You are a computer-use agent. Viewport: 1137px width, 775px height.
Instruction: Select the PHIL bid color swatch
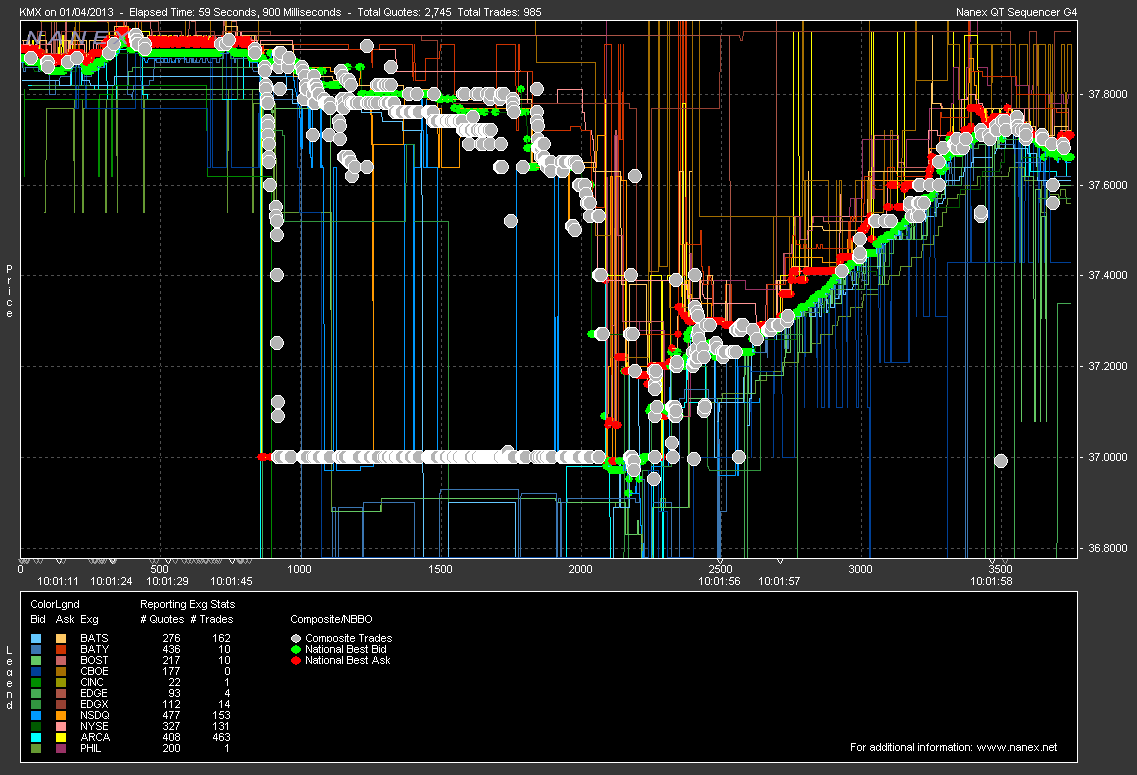click(36, 748)
